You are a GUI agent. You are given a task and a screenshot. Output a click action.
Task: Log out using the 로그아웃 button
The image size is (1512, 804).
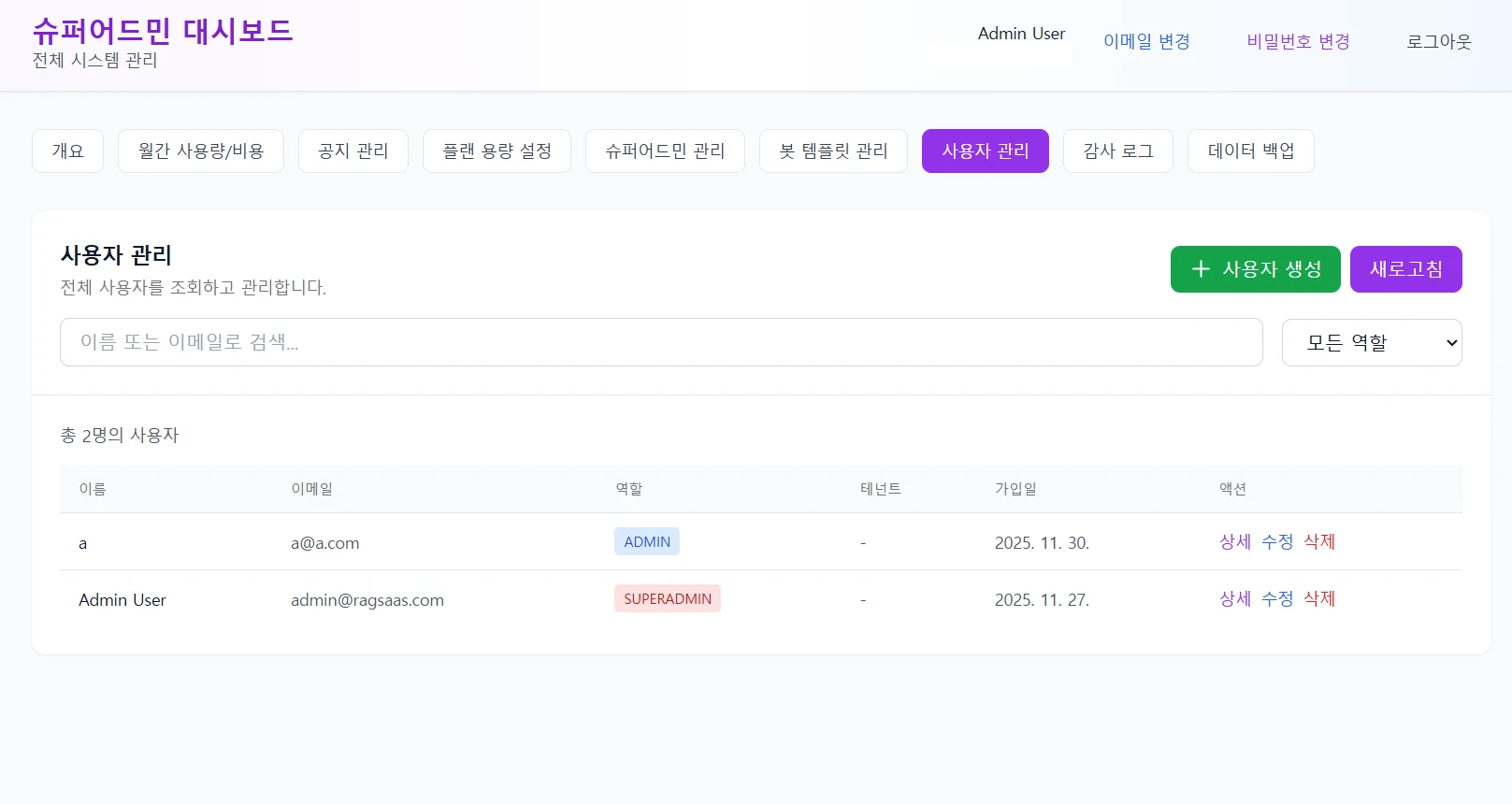tap(1438, 42)
